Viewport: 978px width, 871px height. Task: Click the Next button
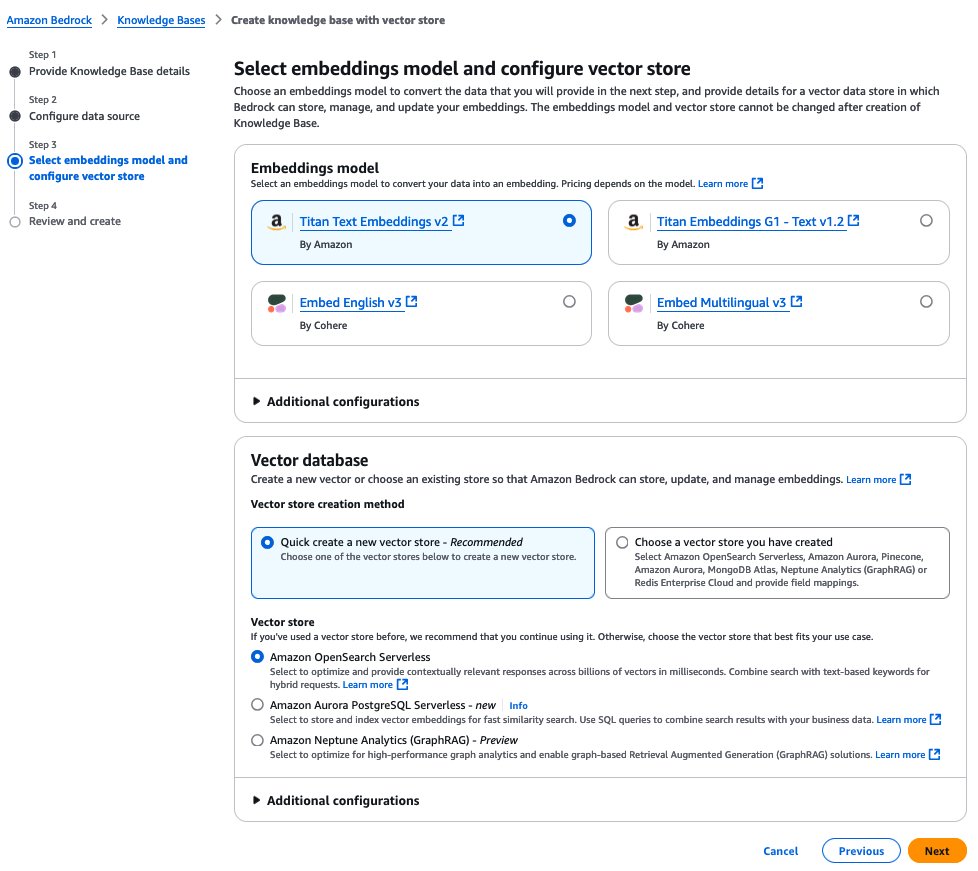tap(936, 851)
